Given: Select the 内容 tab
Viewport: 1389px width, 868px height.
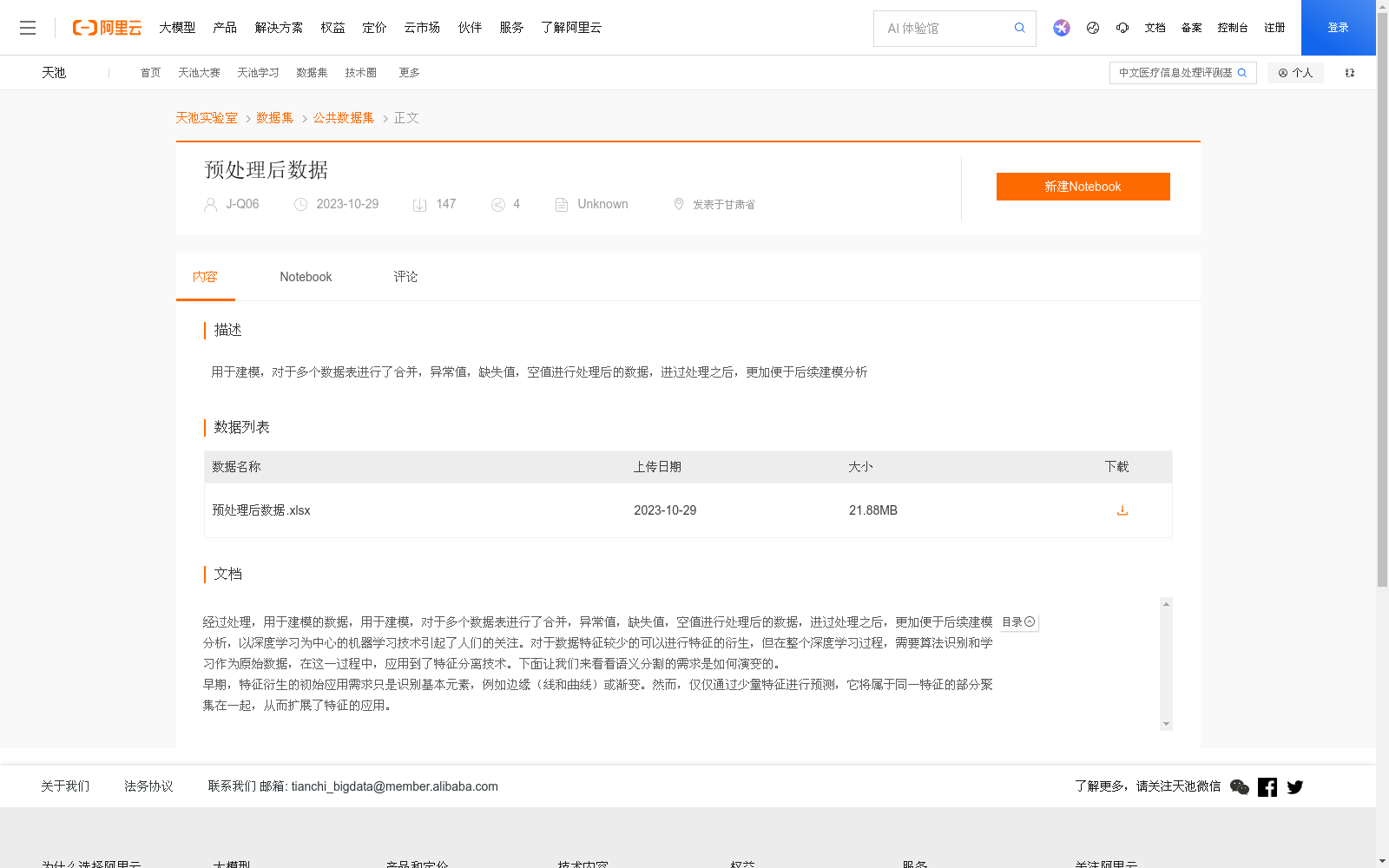Looking at the screenshot, I should [206, 277].
